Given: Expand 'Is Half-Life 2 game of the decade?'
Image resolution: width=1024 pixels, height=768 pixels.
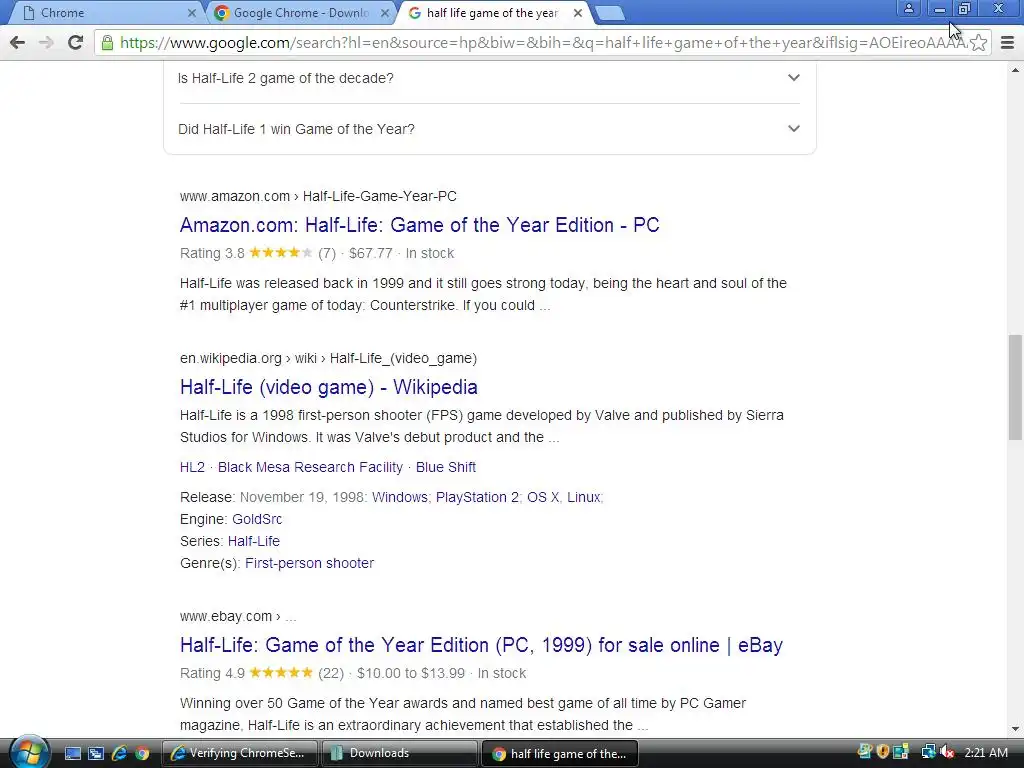Looking at the screenshot, I should click(x=489, y=78).
